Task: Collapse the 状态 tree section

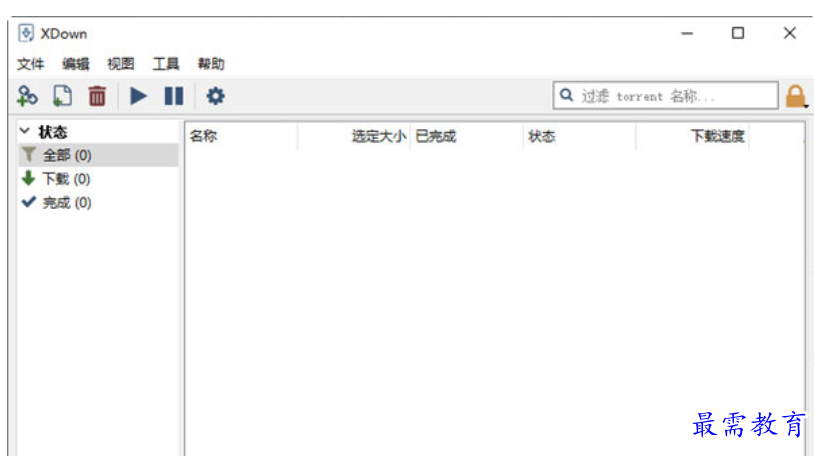Action: [x=24, y=131]
